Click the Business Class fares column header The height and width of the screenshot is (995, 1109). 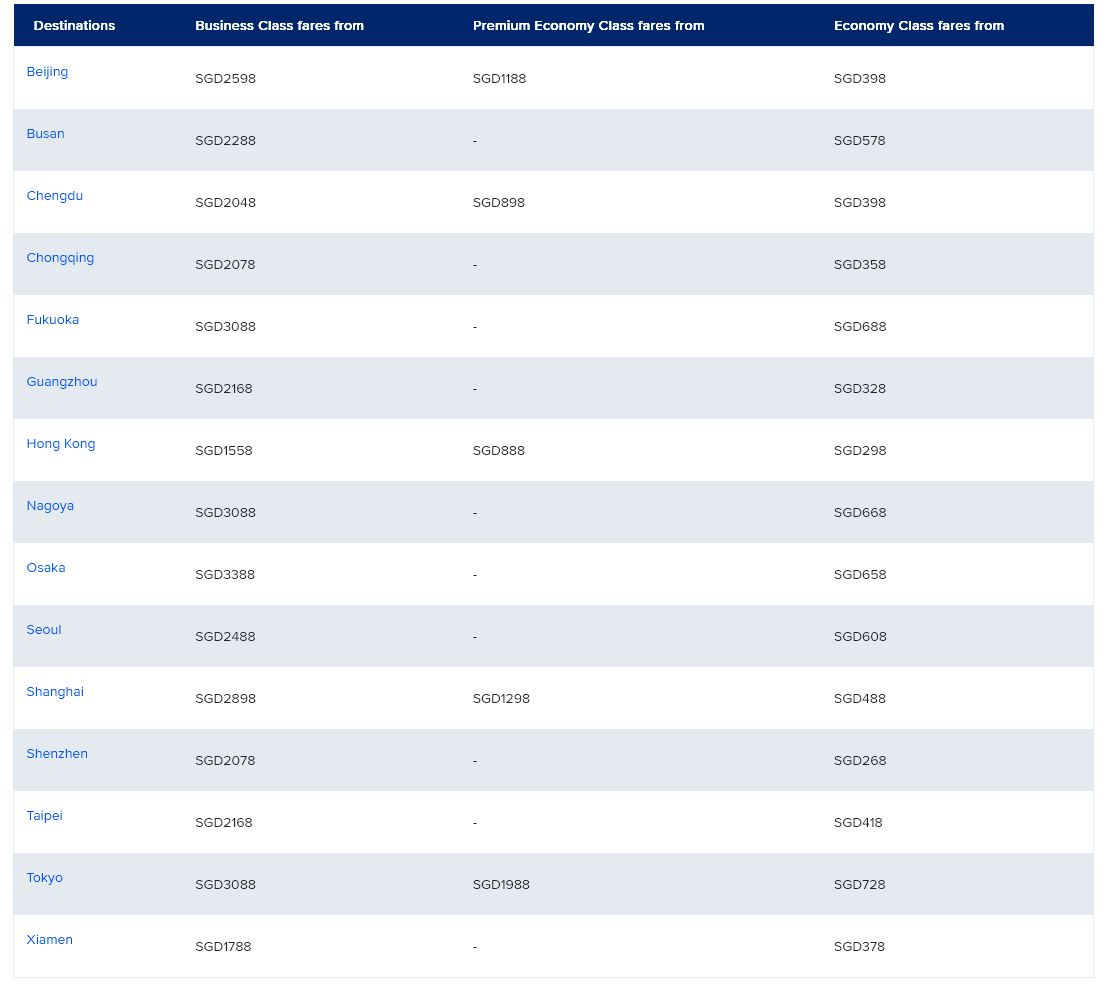click(x=279, y=26)
